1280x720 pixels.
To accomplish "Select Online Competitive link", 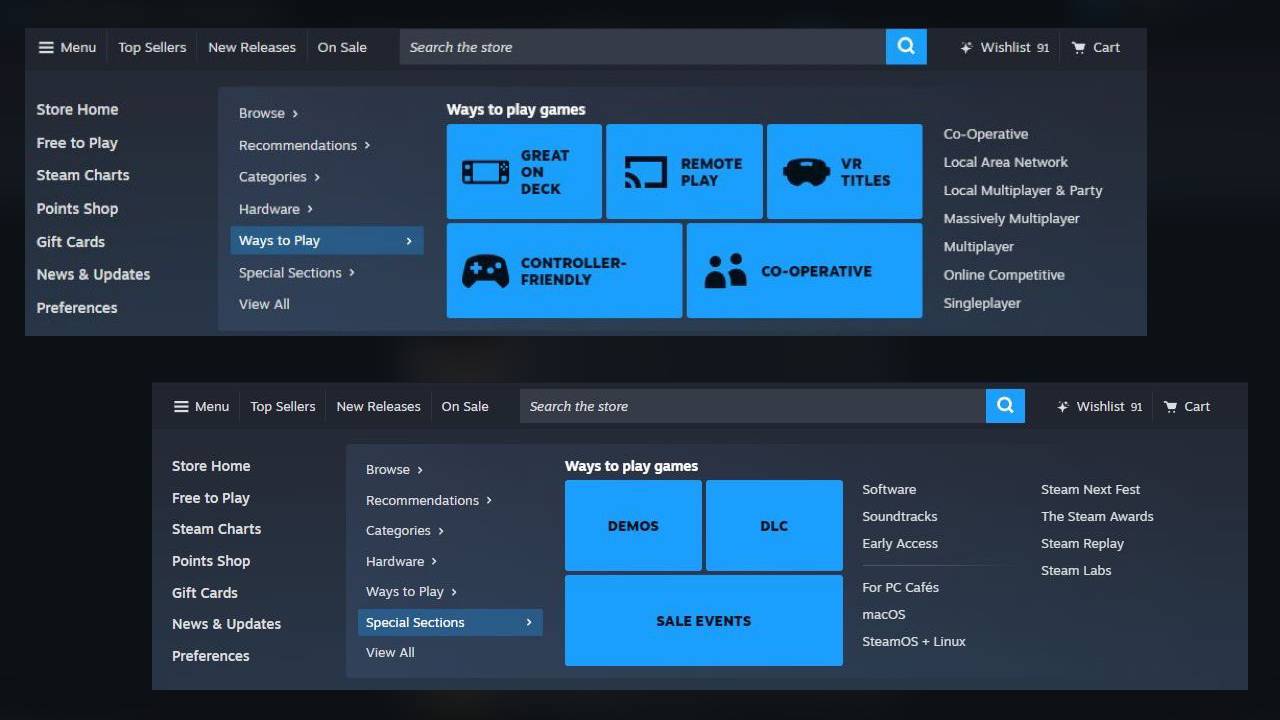I will click(x=1003, y=275).
